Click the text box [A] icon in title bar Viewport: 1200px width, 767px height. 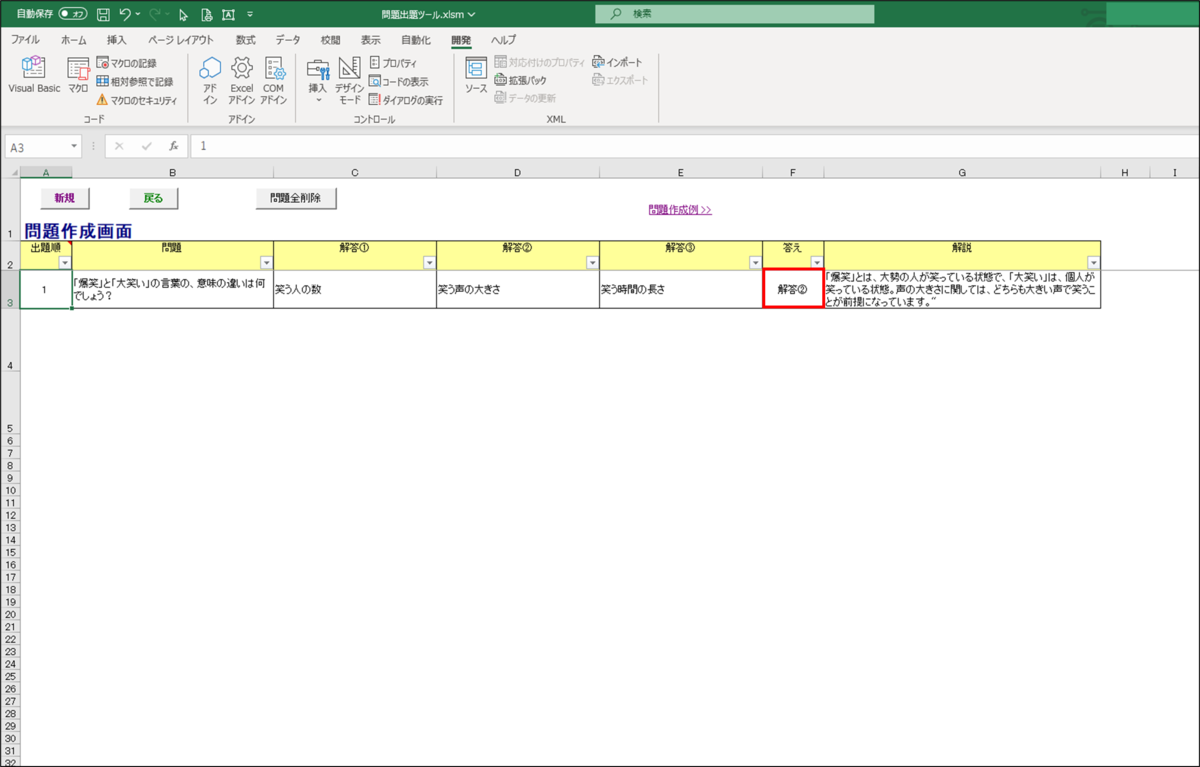(x=228, y=14)
